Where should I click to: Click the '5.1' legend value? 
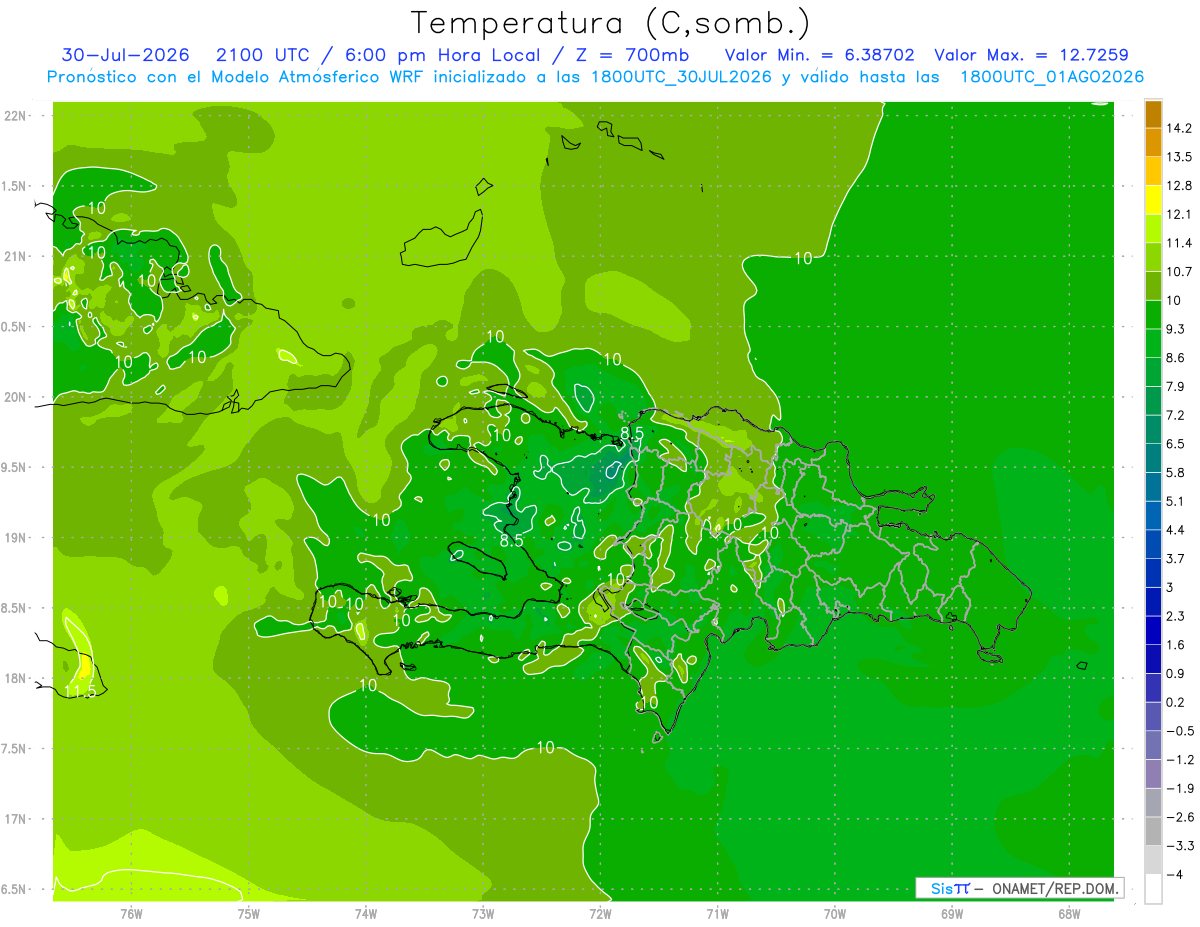tap(1175, 502)
